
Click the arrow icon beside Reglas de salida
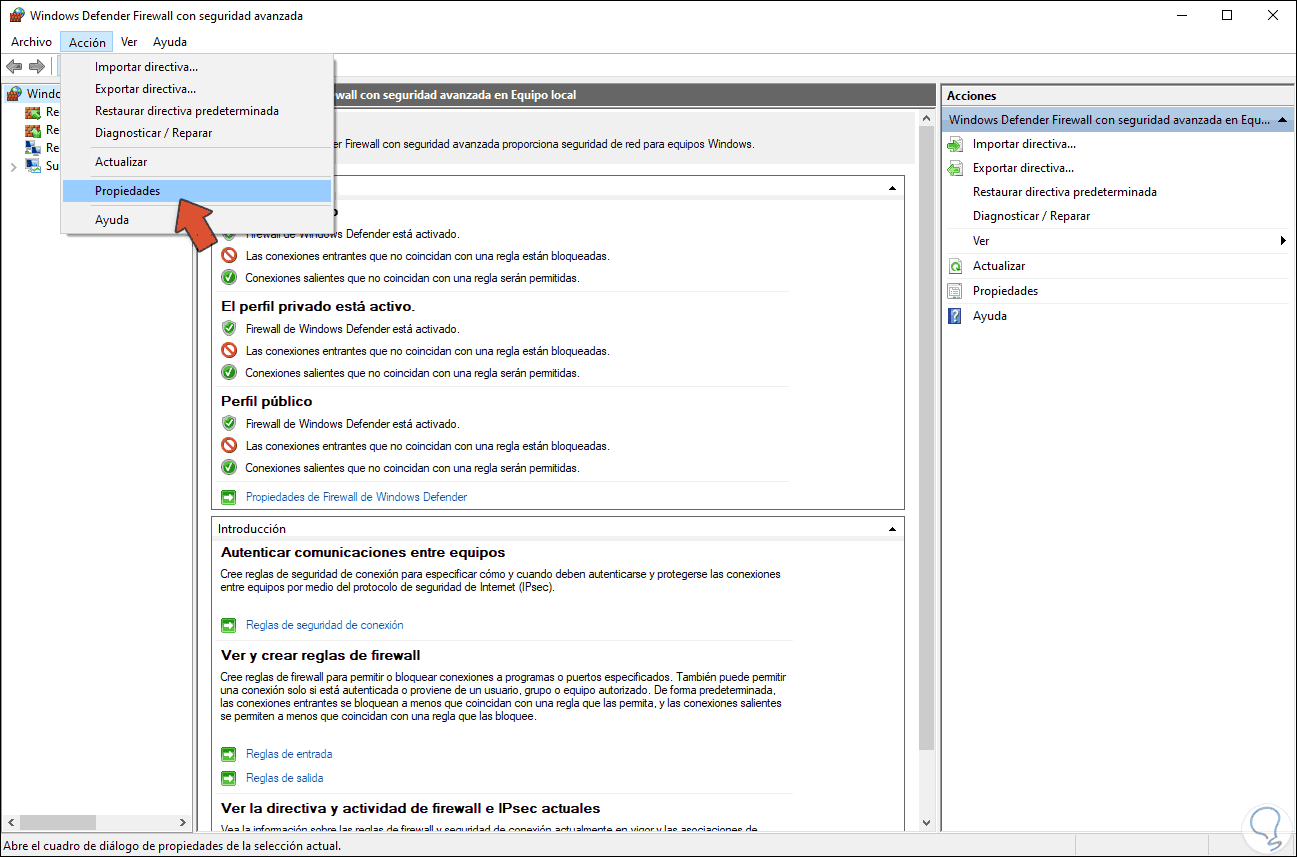[x=228, y=778]
